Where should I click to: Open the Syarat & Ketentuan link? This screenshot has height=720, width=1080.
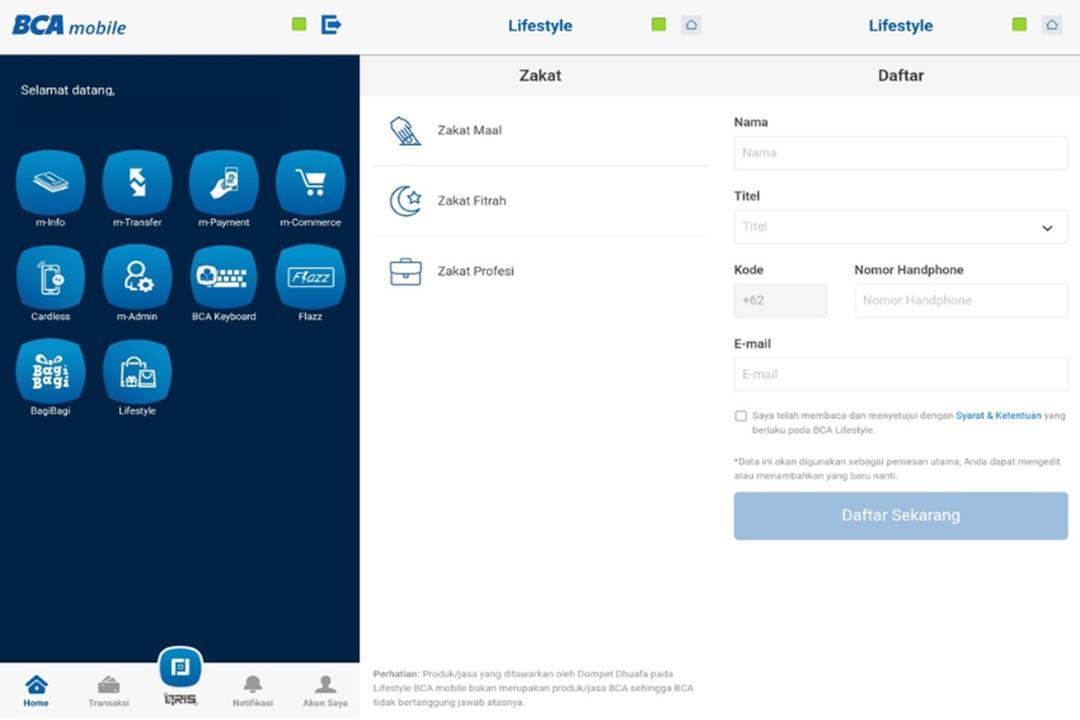pos(998,415)
